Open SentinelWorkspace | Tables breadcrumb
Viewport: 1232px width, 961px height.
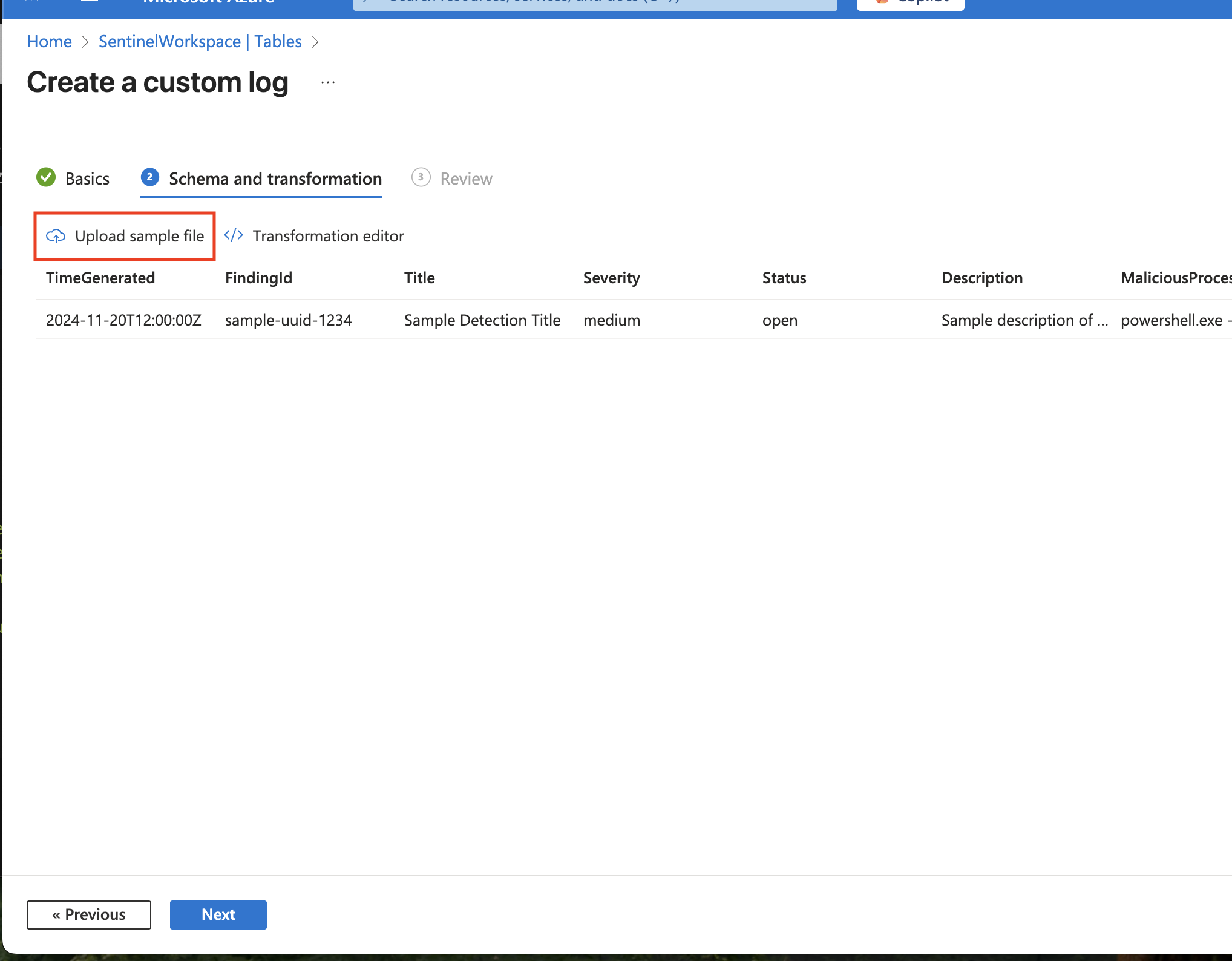(x=200, y=41)
